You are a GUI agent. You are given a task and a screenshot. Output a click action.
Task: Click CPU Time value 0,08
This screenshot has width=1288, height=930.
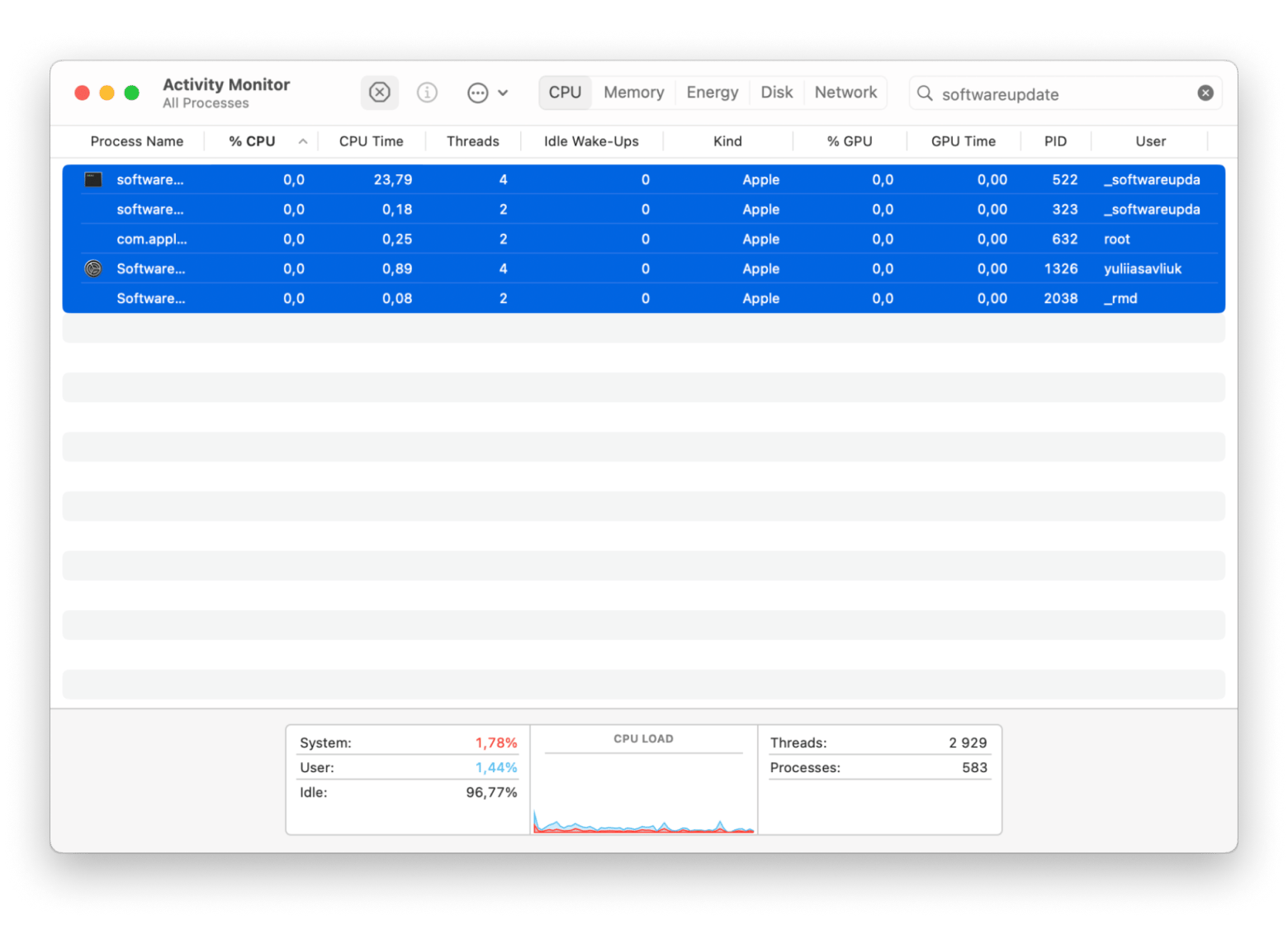point(396,298)
